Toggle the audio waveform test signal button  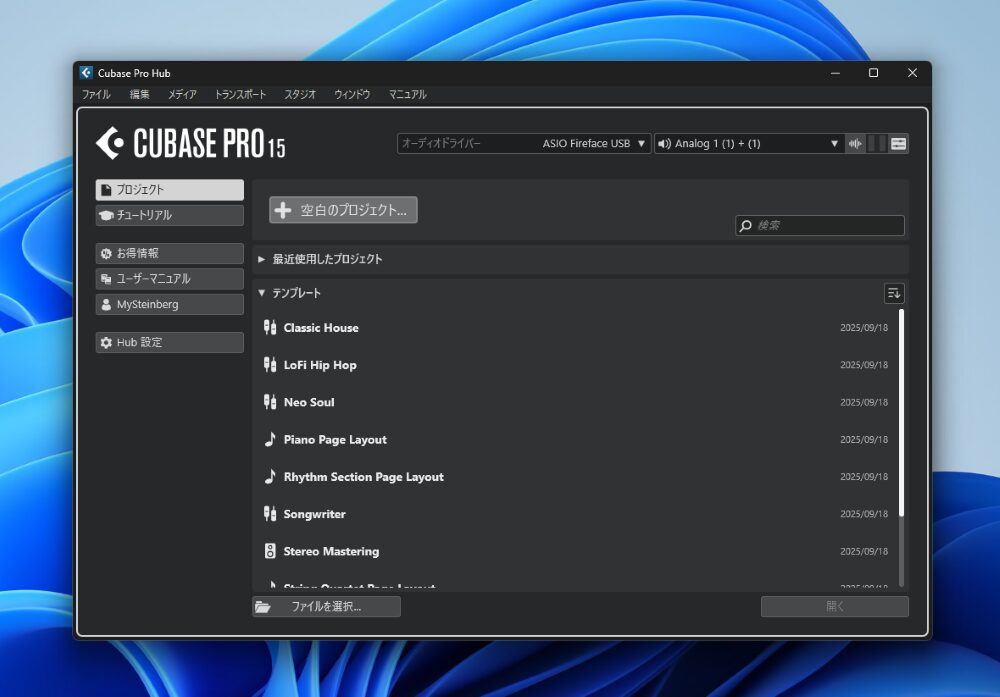tap(855, 143)
